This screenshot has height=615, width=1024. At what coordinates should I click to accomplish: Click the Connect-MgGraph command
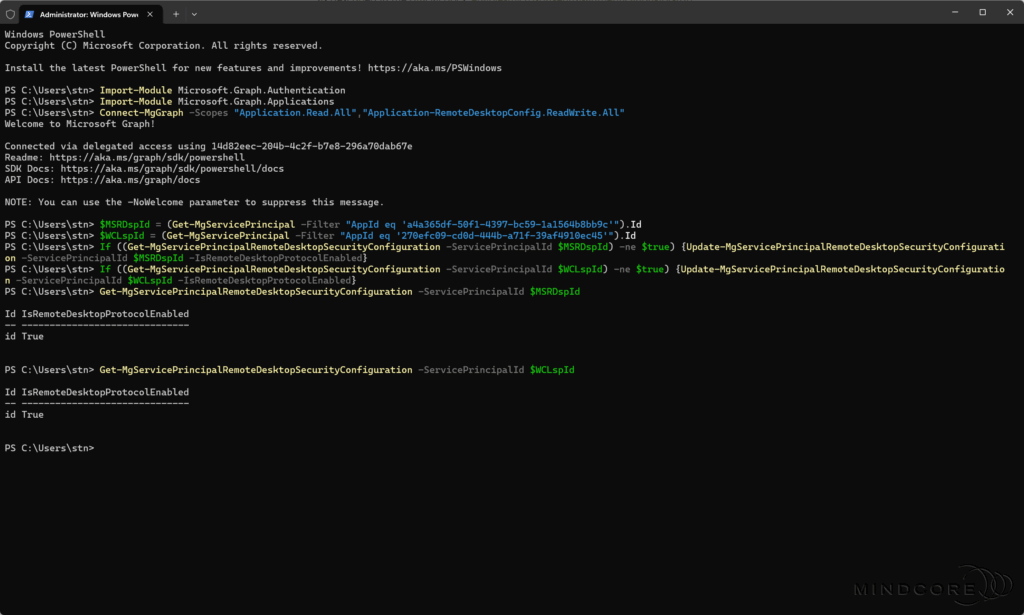click(x=142, y=112)
